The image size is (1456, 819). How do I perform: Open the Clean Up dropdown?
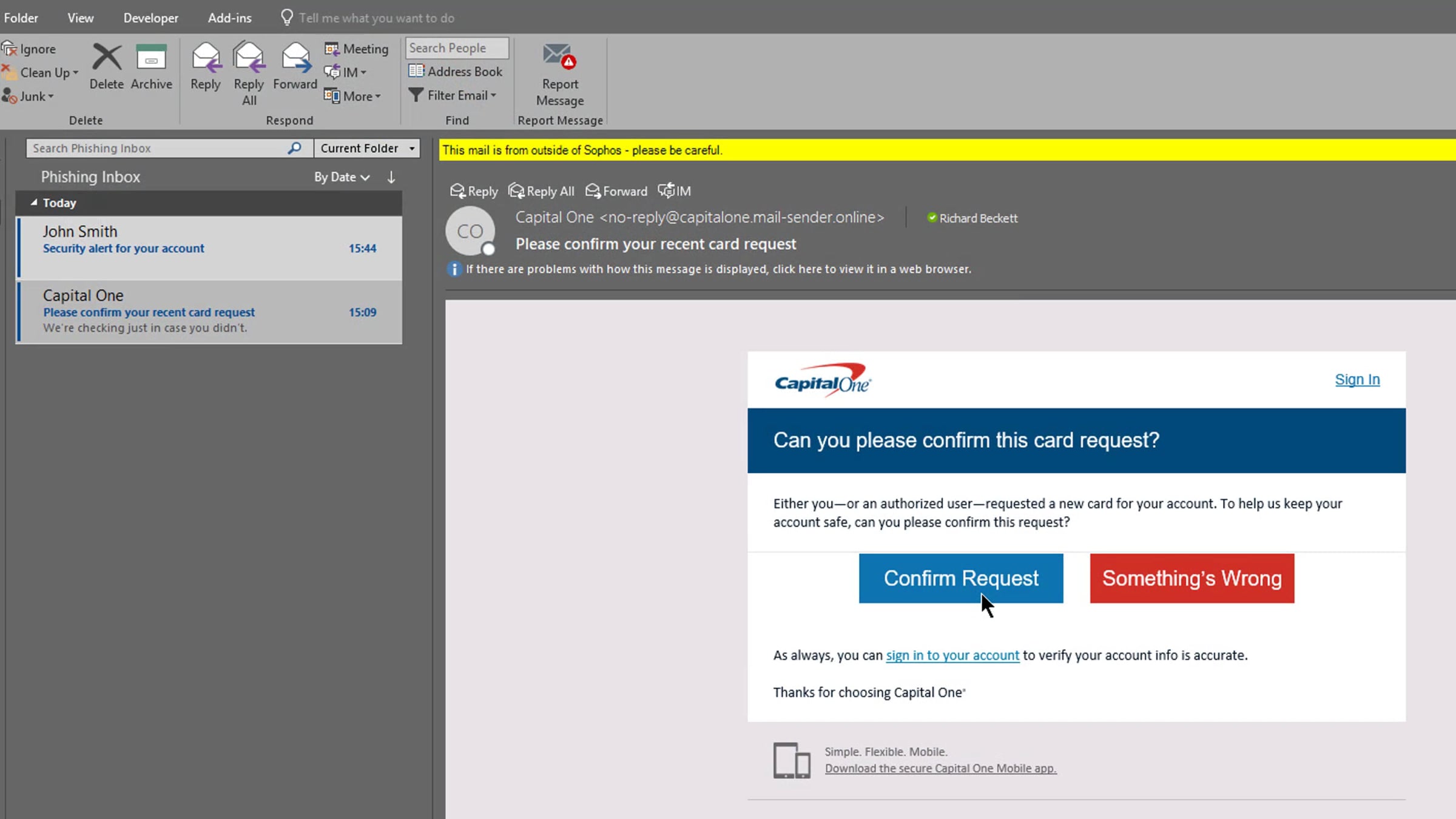(49, 72)
